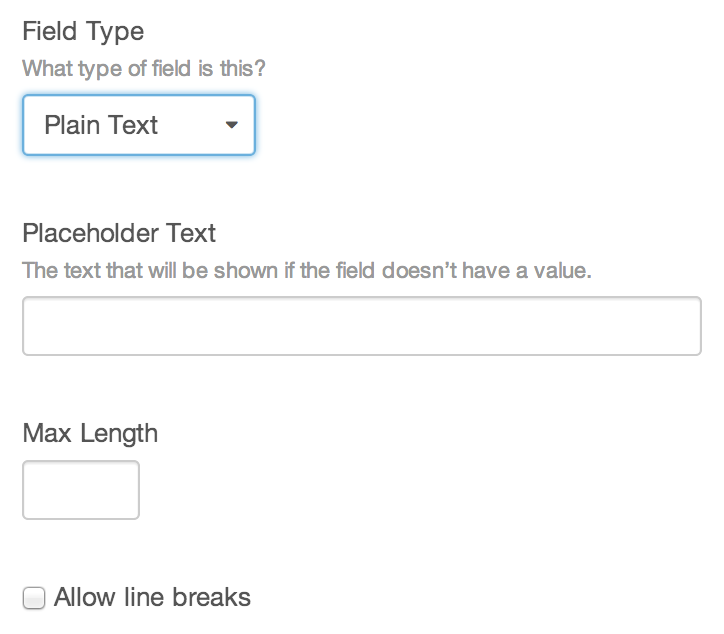Click the Field Type dropdown arrow
The width and height of the screenshot is (724, 634).
(232, 126)
